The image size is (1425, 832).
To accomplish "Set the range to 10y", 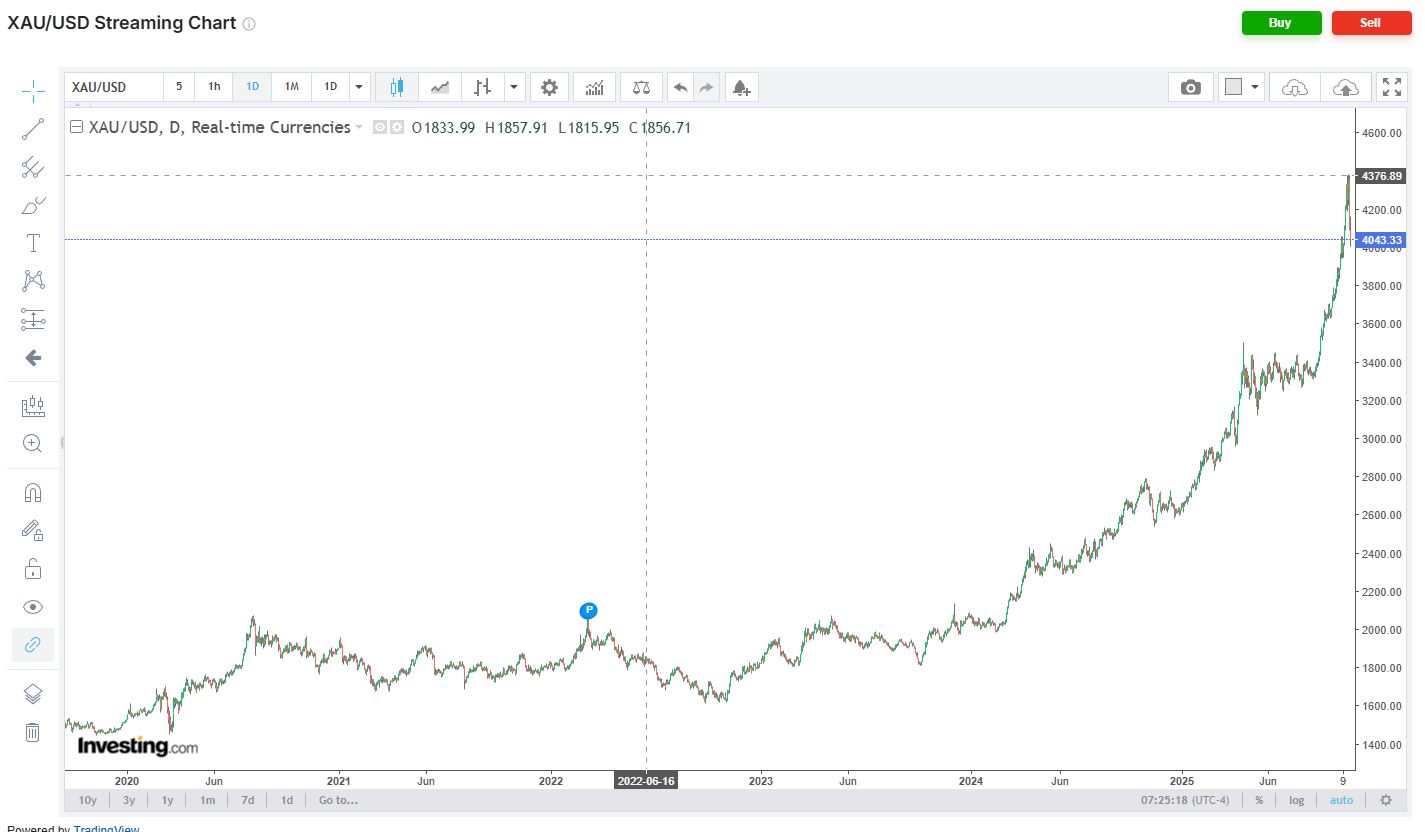I will coord(88,800).
